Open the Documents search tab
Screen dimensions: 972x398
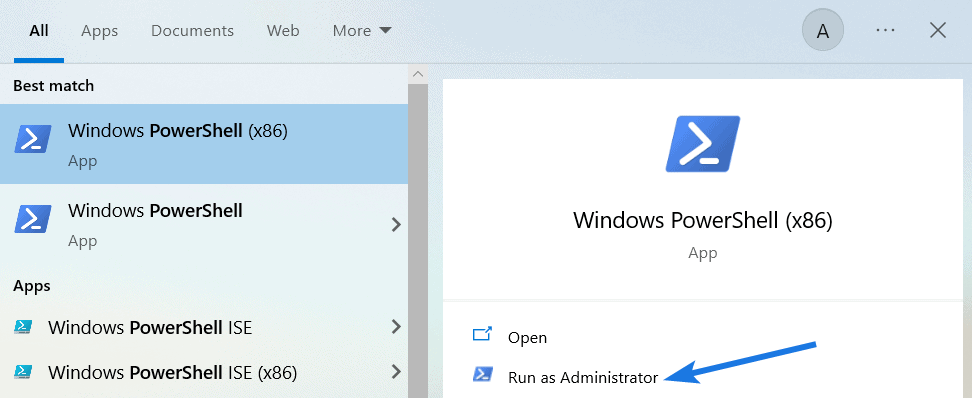pyautogui.click(x=192, y=31)
